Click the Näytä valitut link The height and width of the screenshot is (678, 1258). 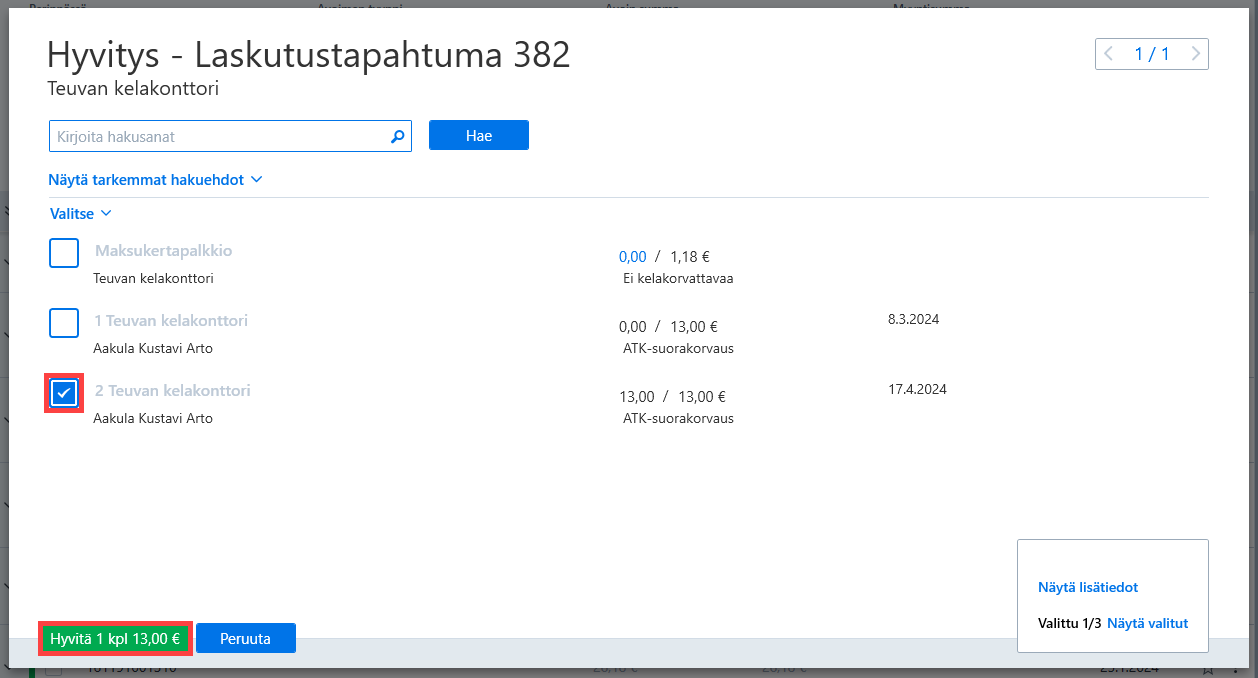pyautogui.click(x=1148, y=623)
